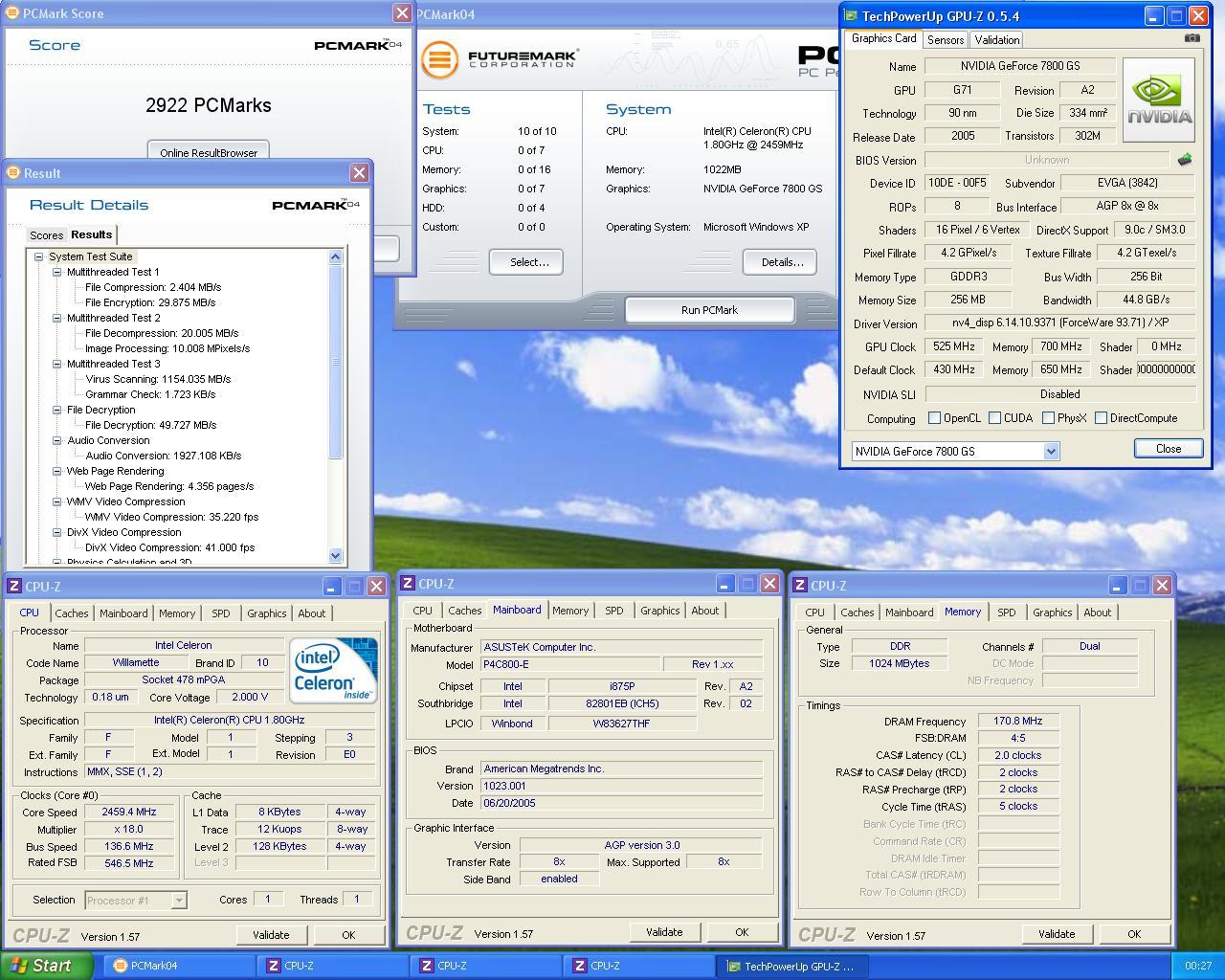Click the GPU Name field in GPU-Z
This screenshot has height=980, width=1225.
pyautogui.click(x=1020, y=66)
